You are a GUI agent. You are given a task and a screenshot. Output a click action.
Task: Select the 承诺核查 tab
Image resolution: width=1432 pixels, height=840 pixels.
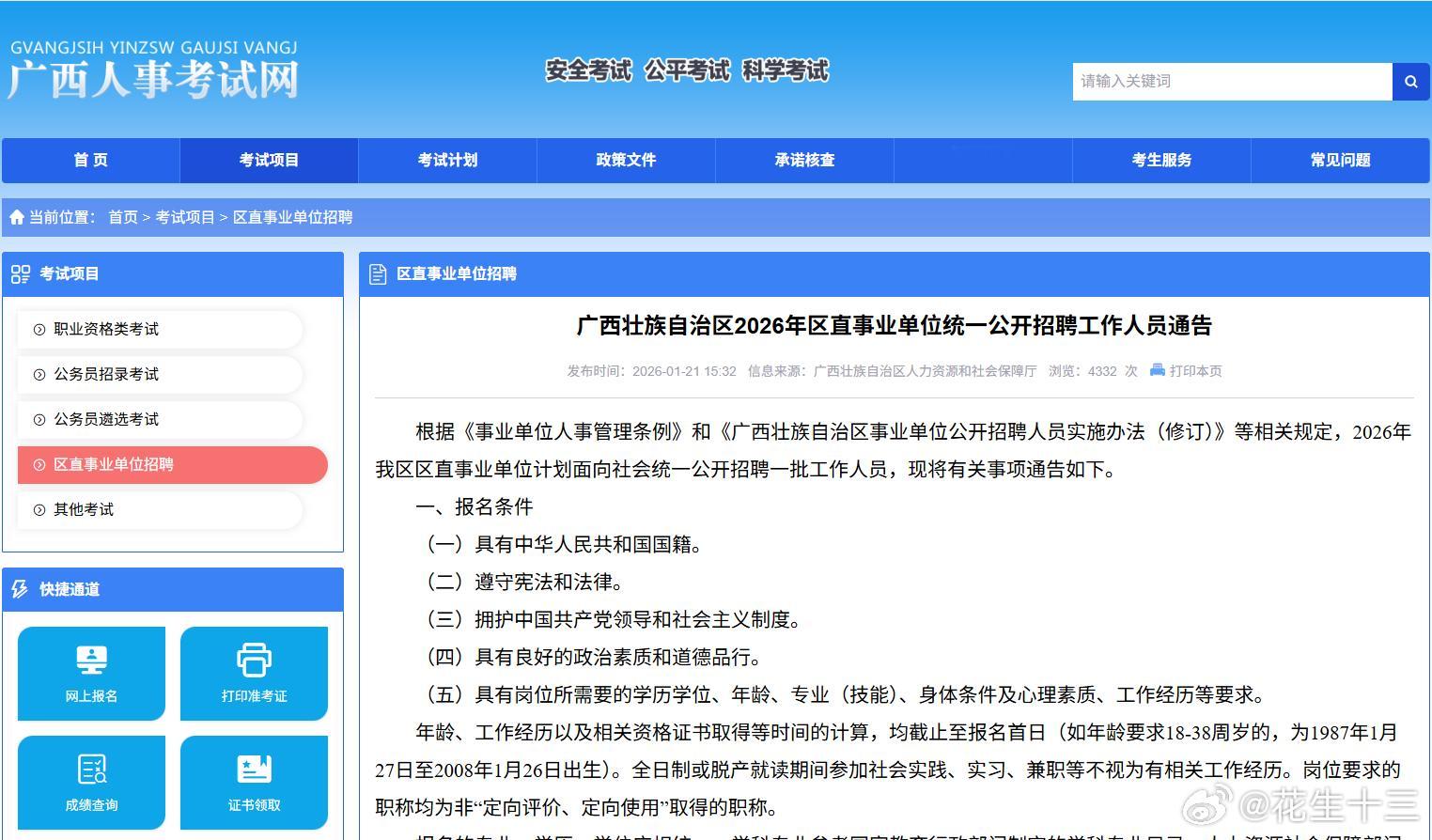click(x=804, y=160)
